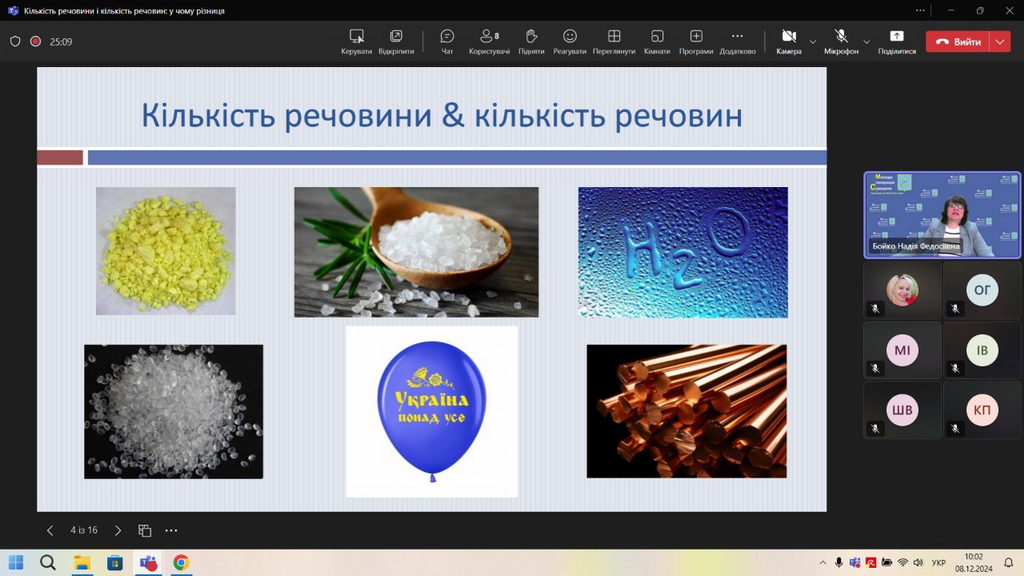
Task: Open the Переглянути view menu
Action: tap(614, 41)
